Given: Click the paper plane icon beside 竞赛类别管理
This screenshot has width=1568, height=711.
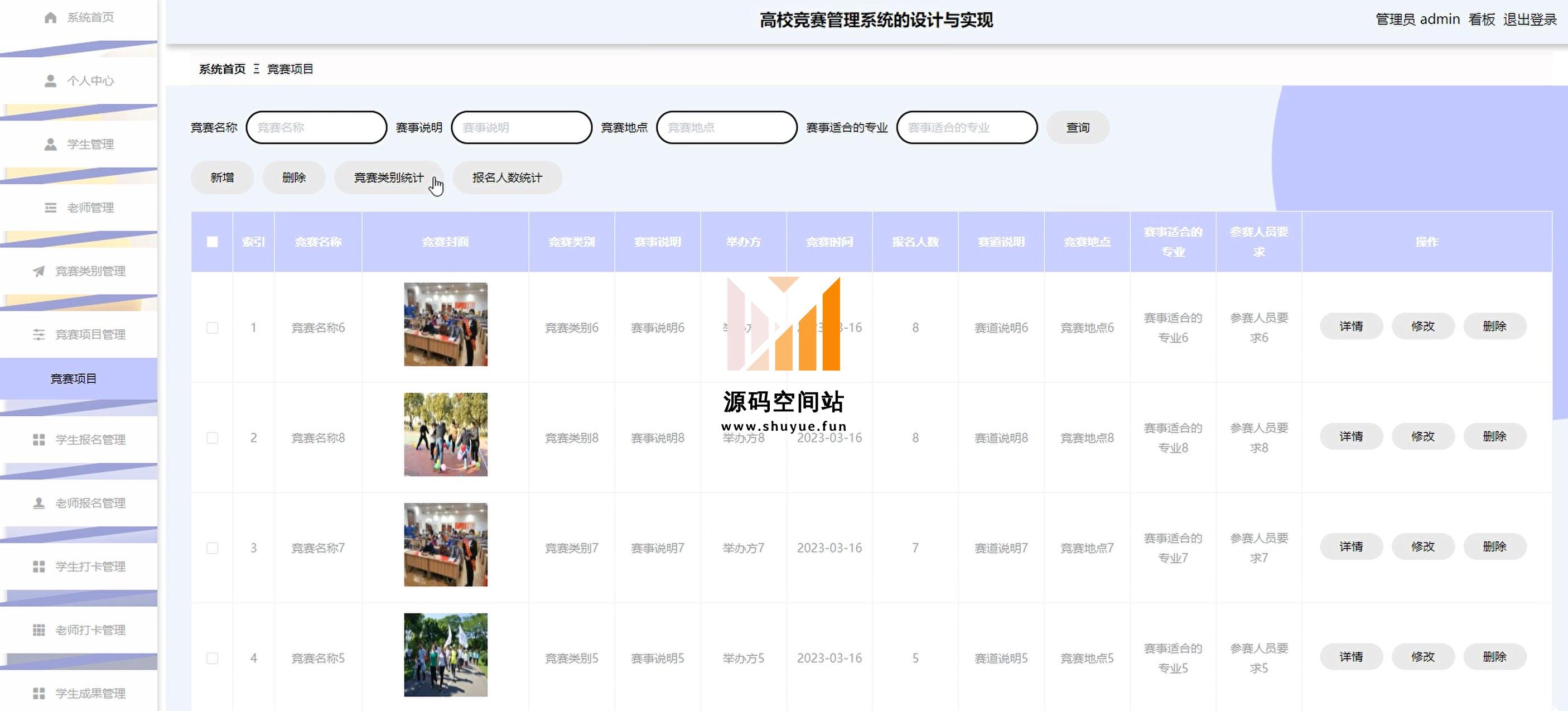Looking at the screenshot, I should pyautogui.click(x=39, y=271).
